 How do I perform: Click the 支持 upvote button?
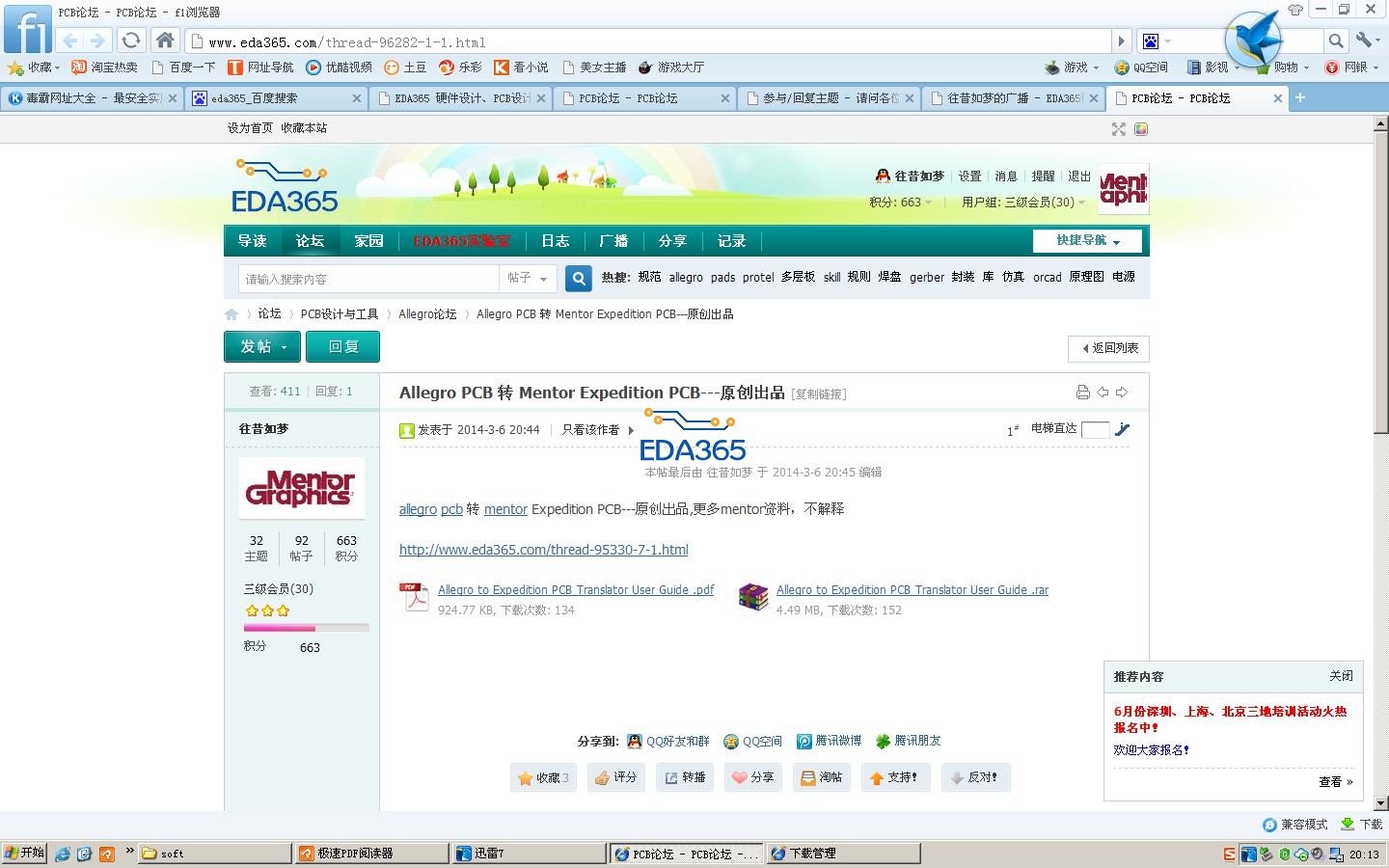(894, 777)
